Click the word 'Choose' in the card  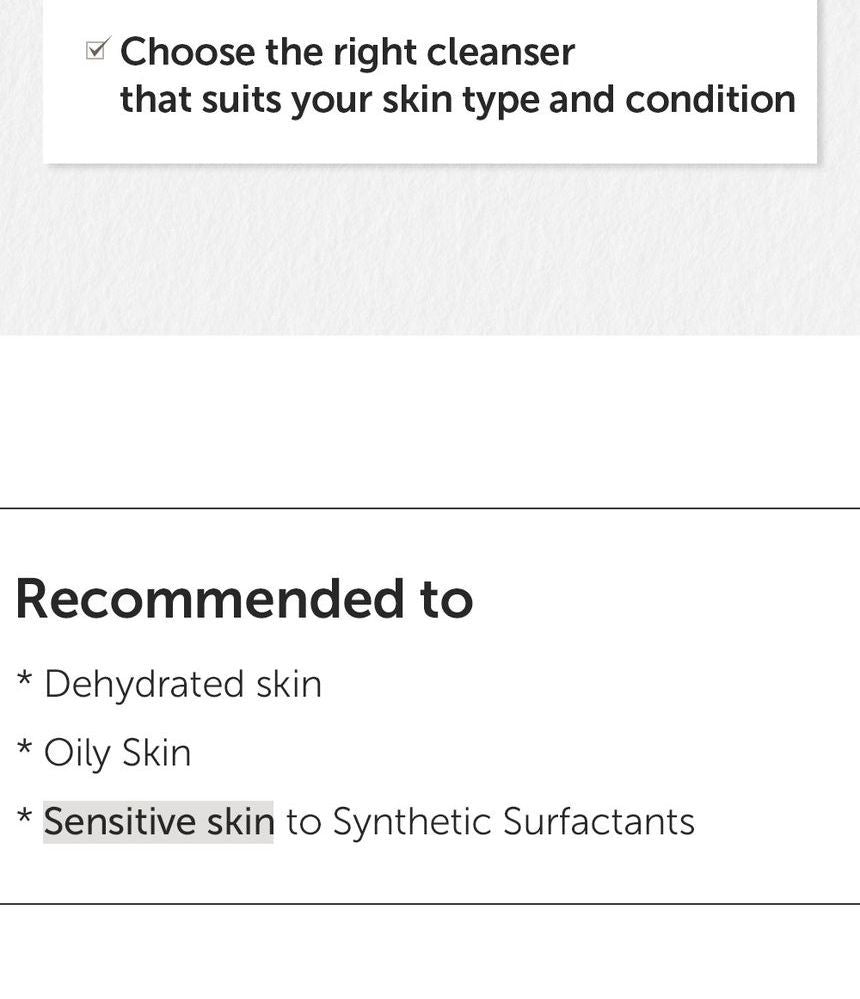pos(187,51)
